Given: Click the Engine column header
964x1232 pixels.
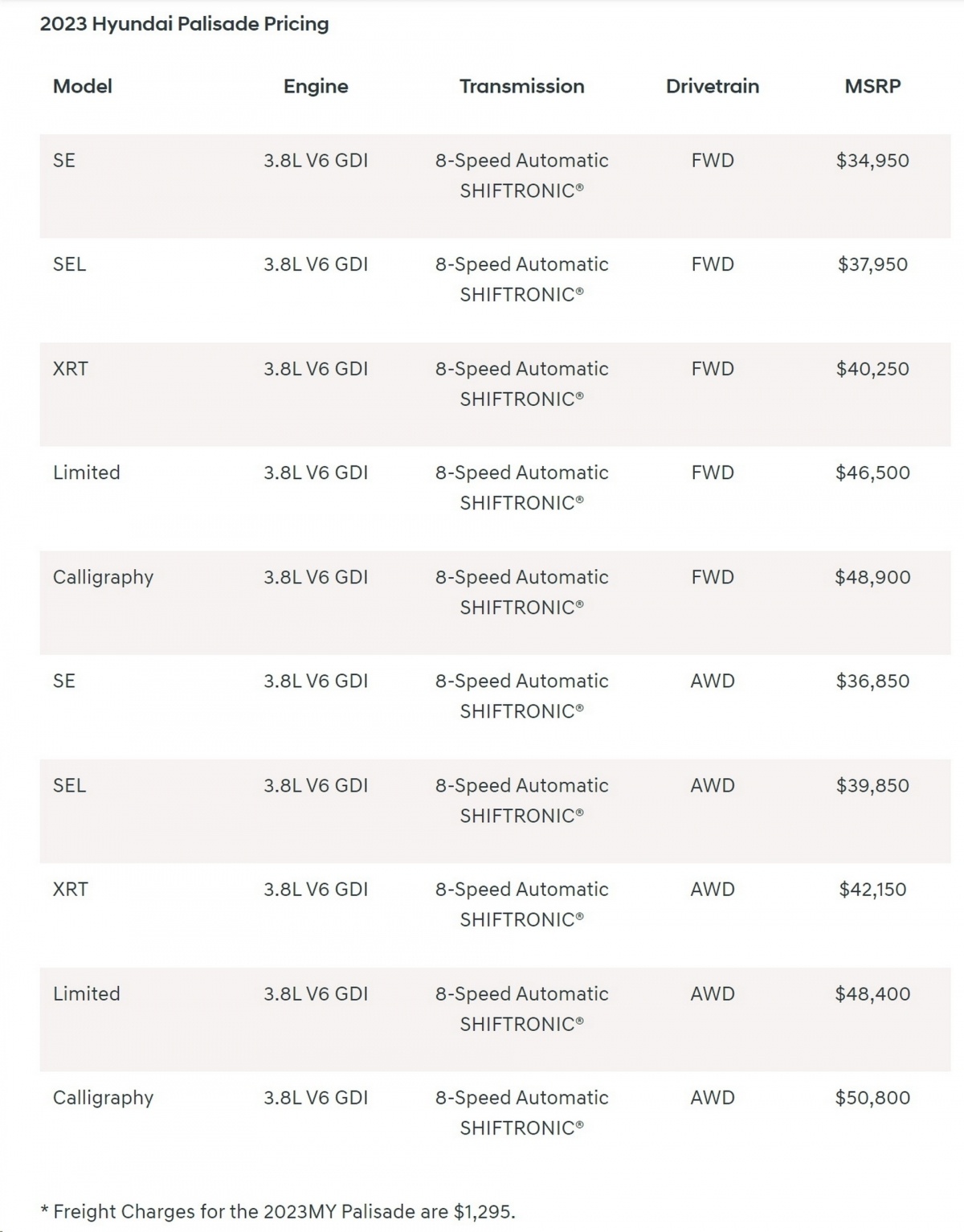Looking at the screenshot, I should coord(316,86).
